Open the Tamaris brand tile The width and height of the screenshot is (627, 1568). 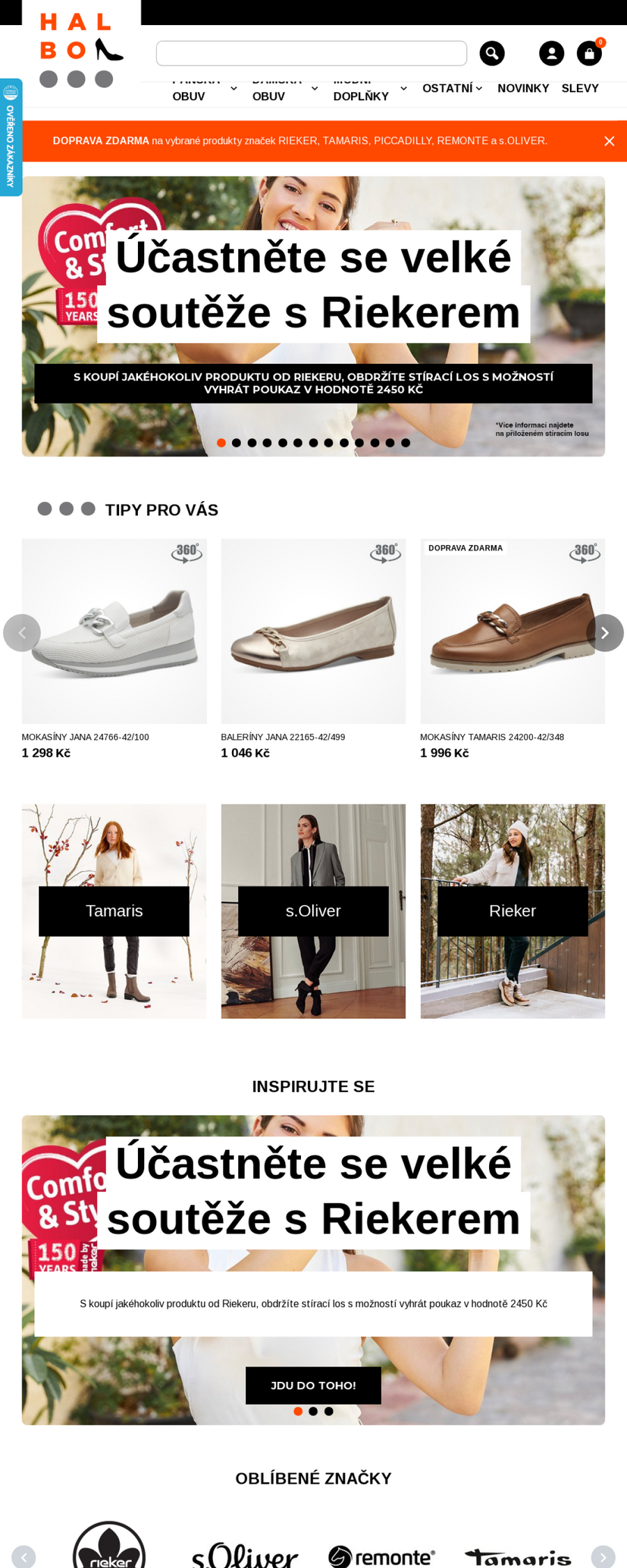pos(114,912)
